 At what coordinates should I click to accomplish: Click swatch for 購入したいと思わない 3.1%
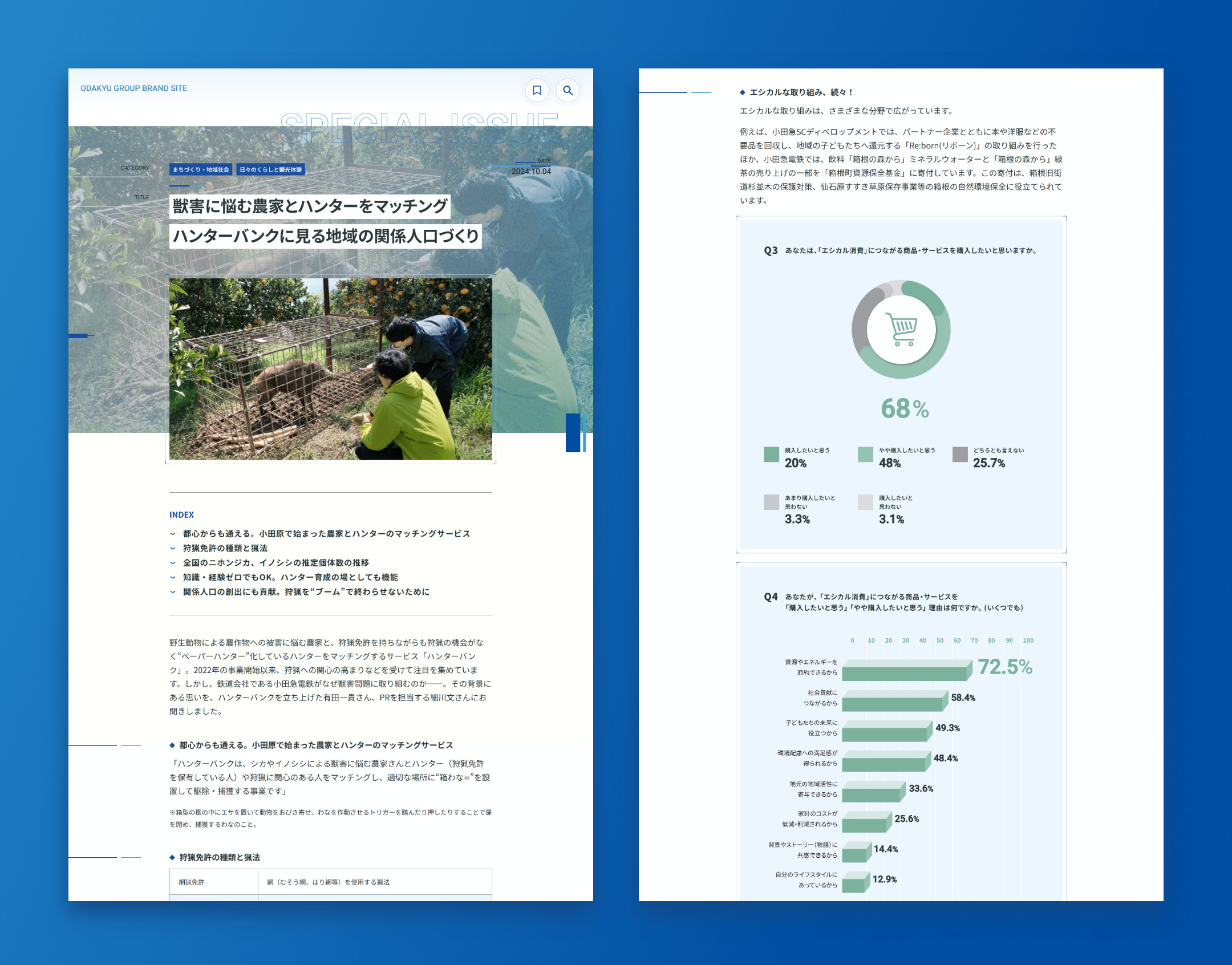pos(865,502)
